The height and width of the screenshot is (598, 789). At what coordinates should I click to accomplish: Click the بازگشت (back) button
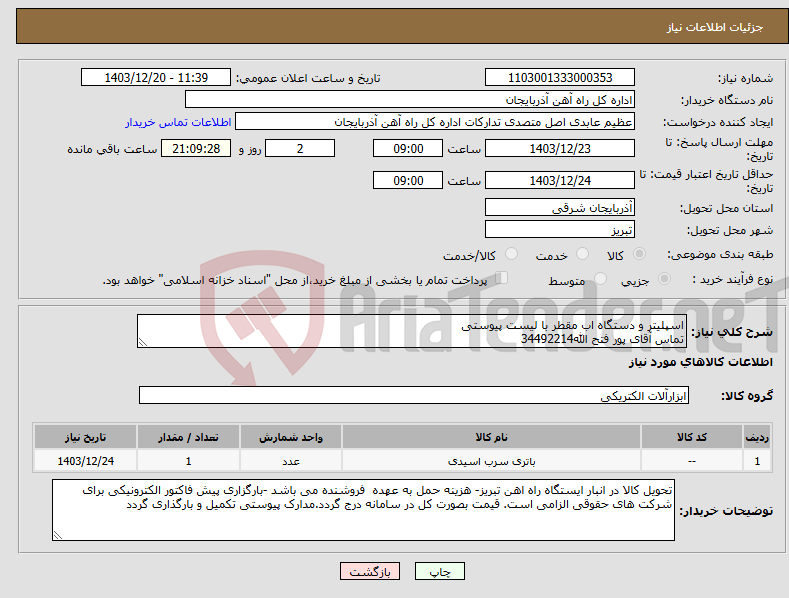pyautogui.click(x=370, y=571)
